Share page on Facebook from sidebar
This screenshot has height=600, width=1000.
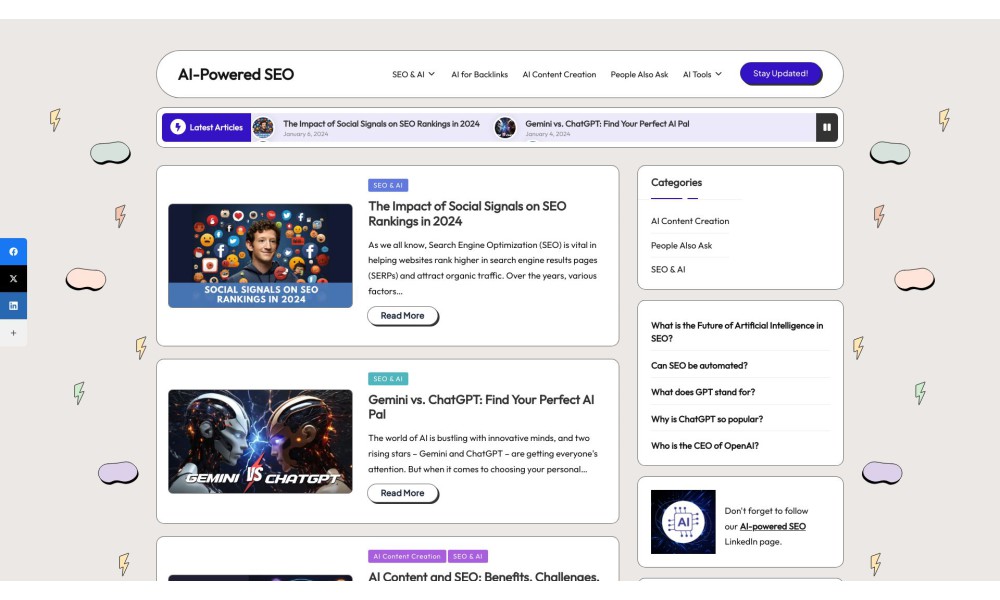(13, 252)
